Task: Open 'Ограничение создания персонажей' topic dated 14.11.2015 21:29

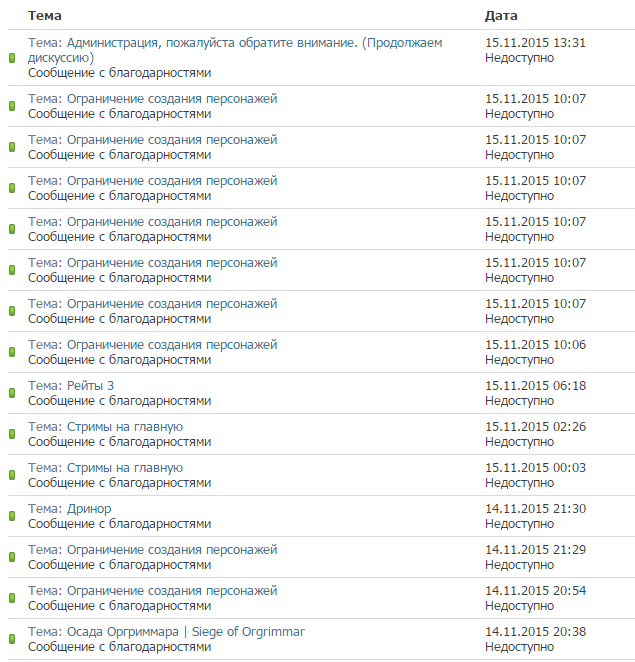Action: tap(172, 550)
